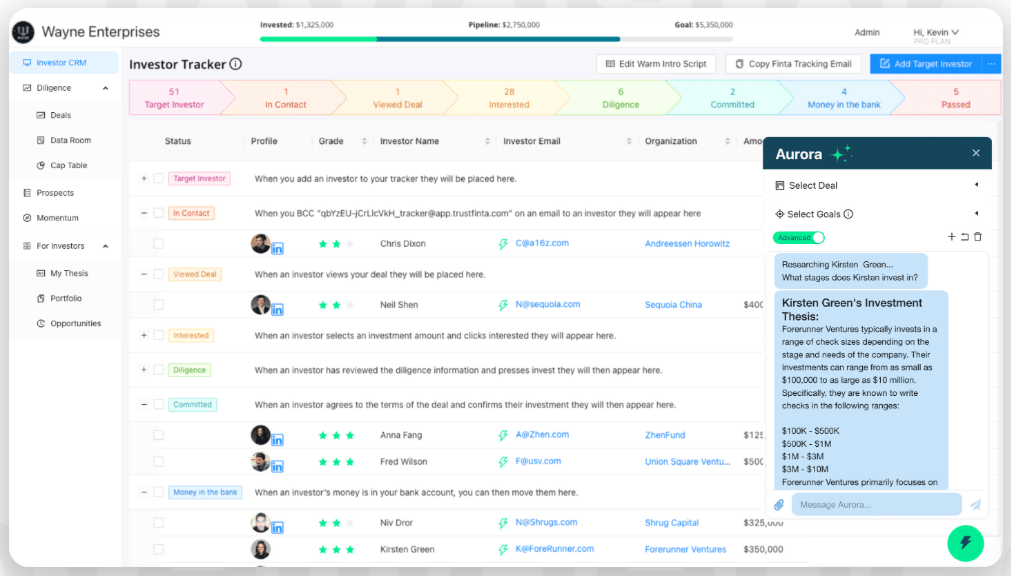Screen dimensions: 1011x576
Task: Collapse the In Contact group row
Action: click(144, 213)
